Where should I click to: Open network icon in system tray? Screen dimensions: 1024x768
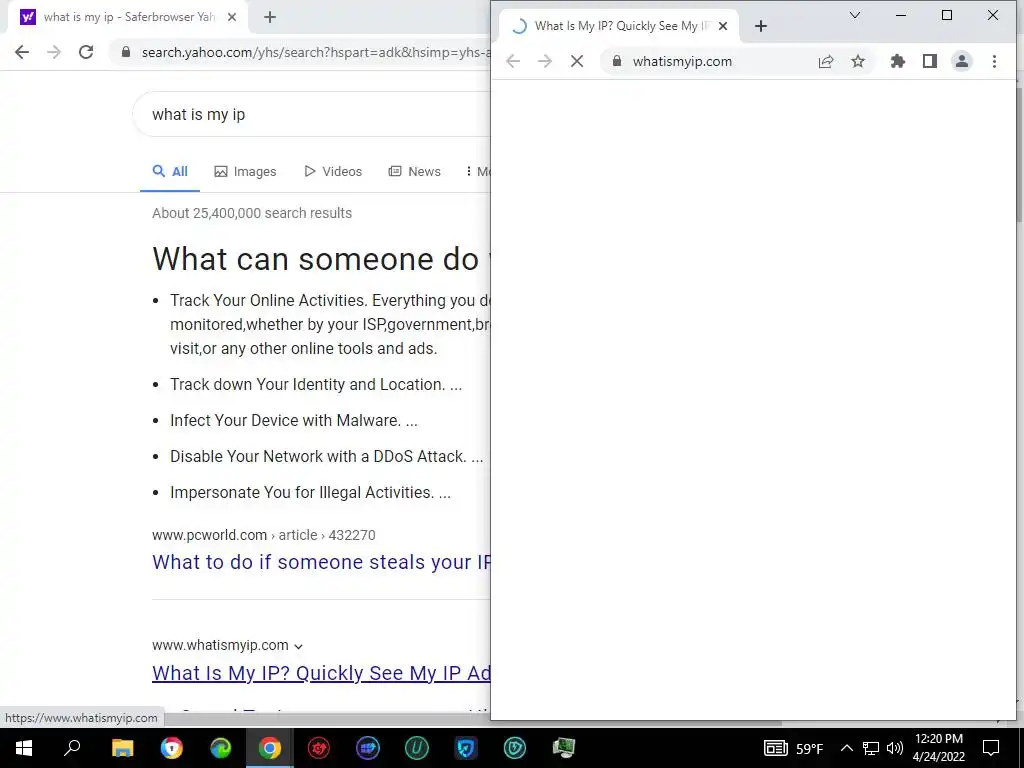(x=871, y=748)
